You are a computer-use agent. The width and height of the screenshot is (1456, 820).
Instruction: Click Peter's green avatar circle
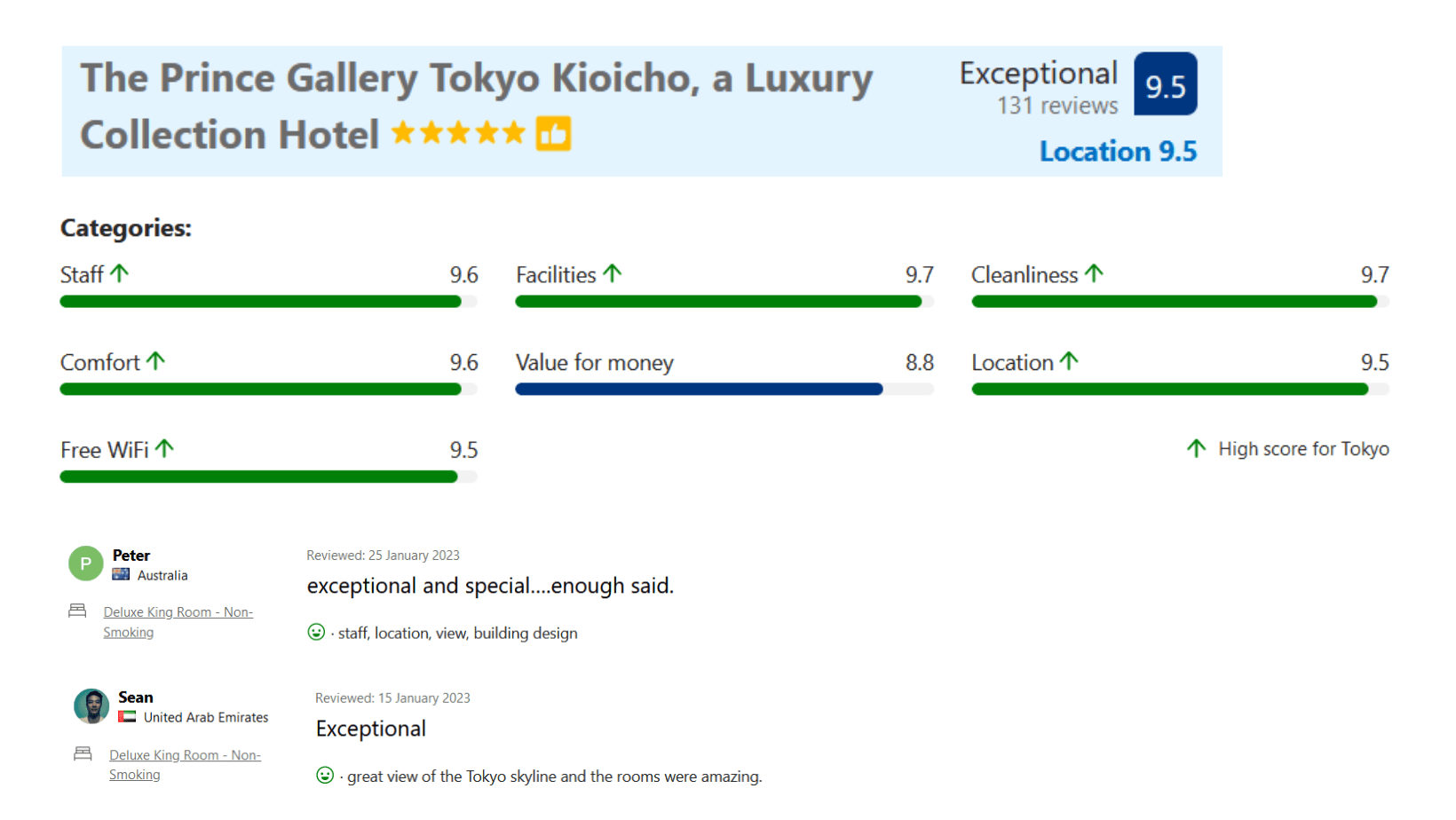tap(86, 564)
